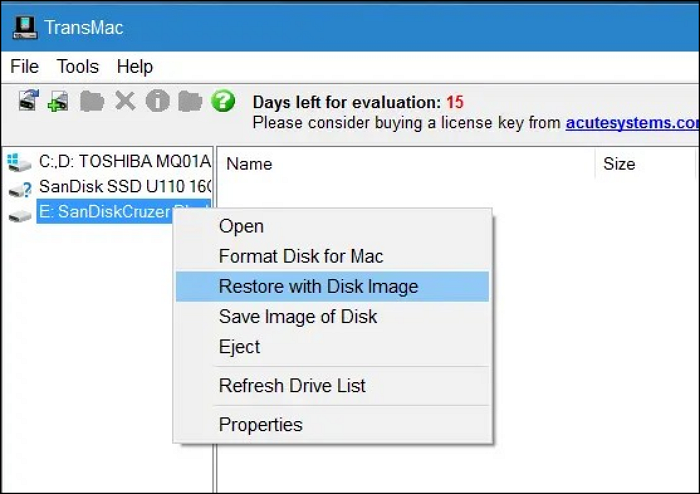700x494 pixels.
Task: Click the TransMac app icon in title bar
Action: point(24,26)
